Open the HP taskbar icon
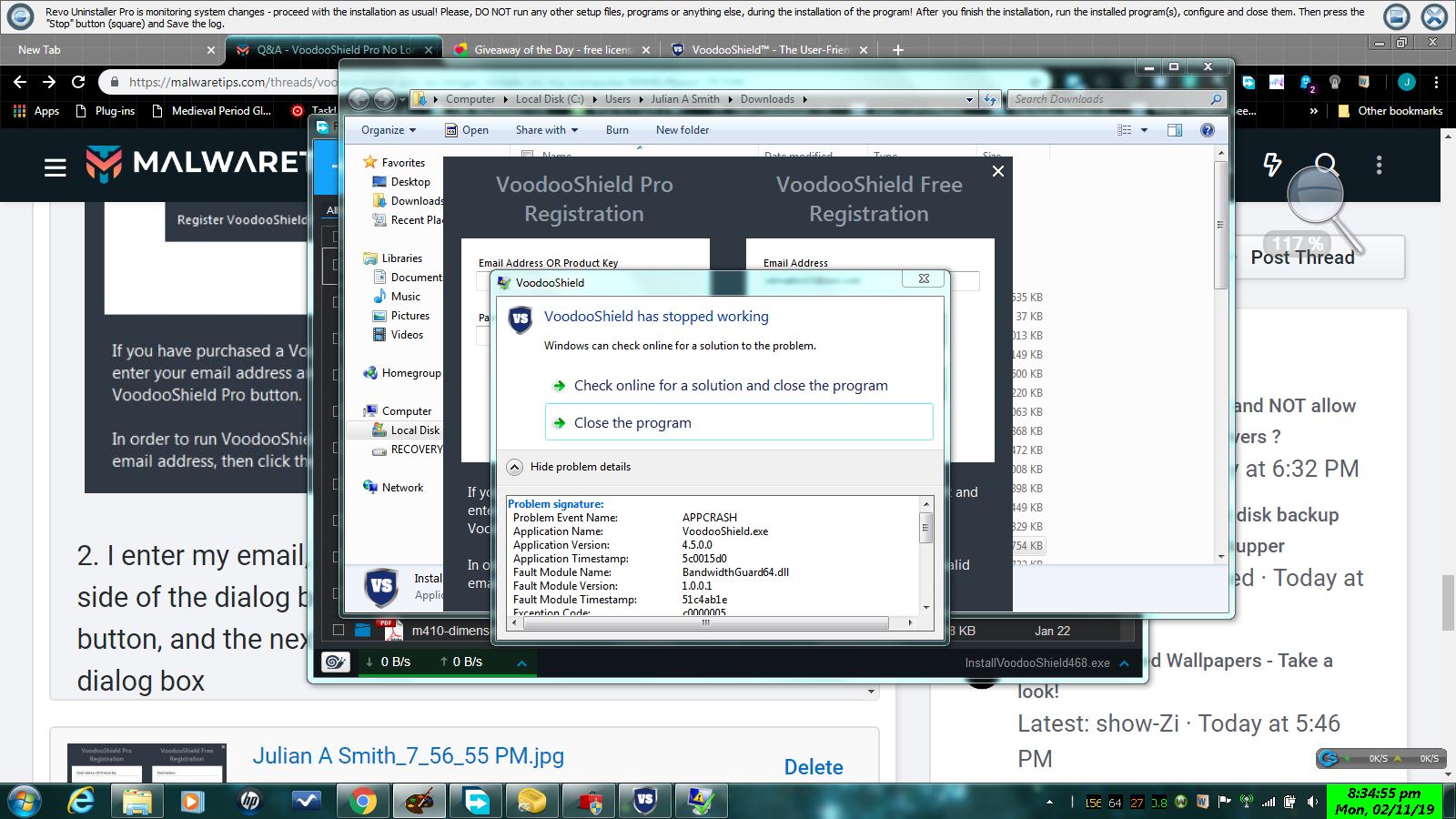Screen dimensions: 1456x819 (x=249, y=801)
